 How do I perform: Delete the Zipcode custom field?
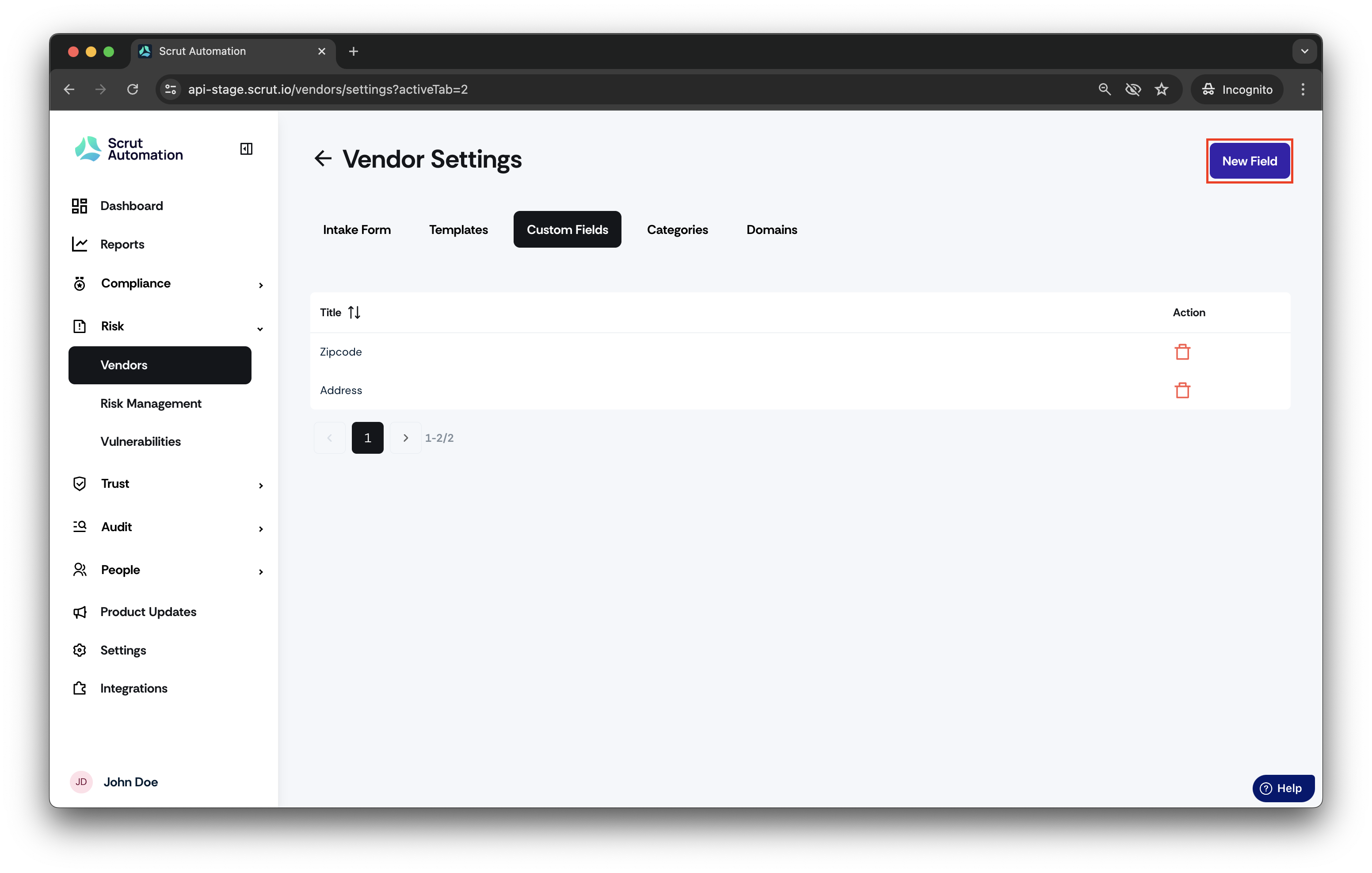(1182, 352)
